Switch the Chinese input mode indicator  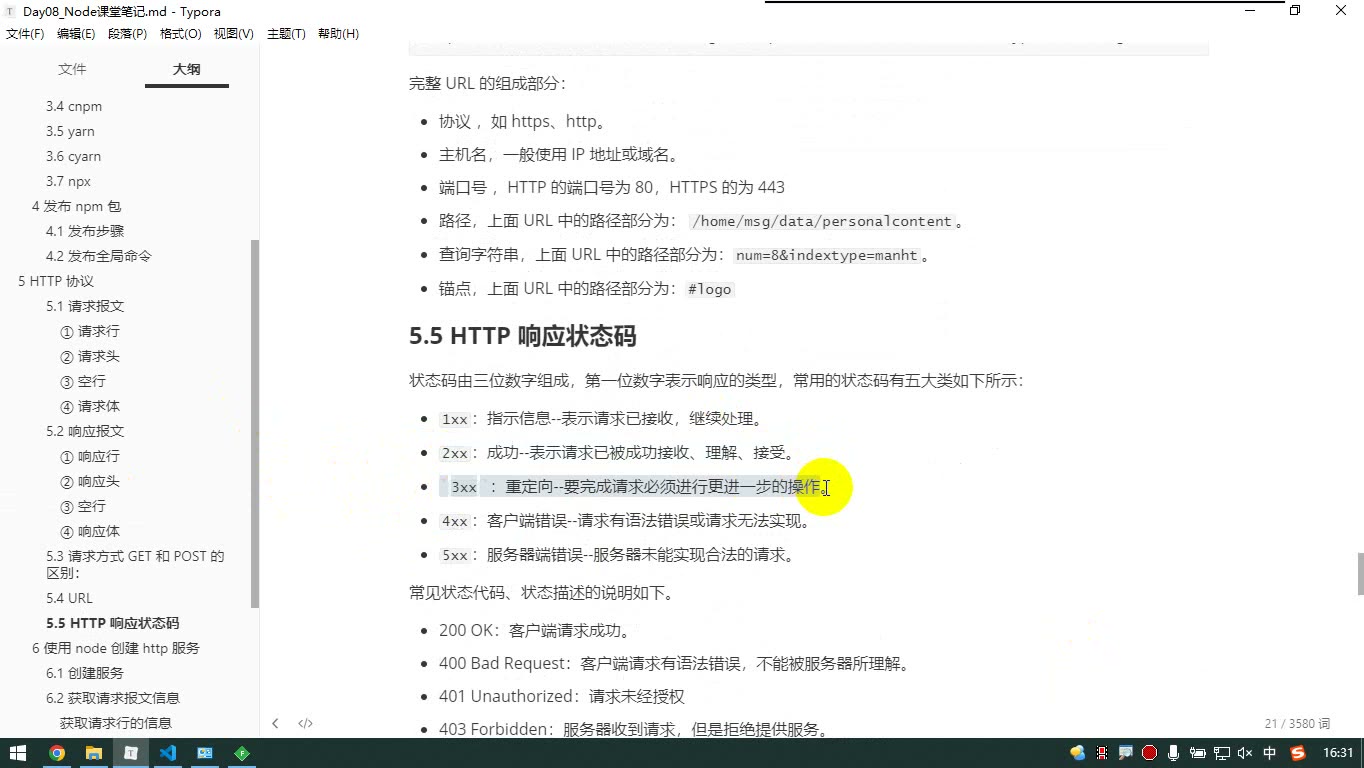(1270, 753)
